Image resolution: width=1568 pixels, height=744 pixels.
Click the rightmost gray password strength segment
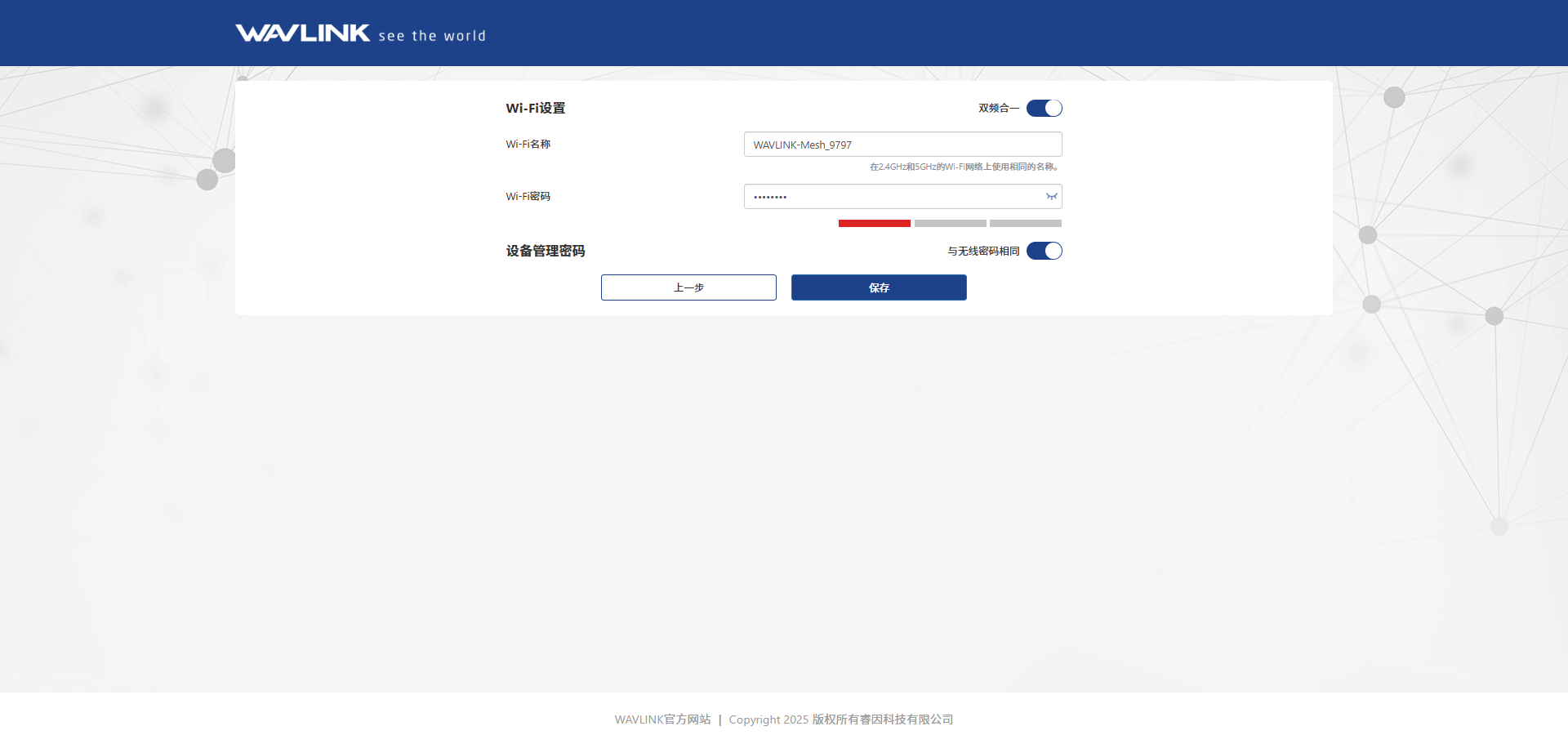(1025, 223)
